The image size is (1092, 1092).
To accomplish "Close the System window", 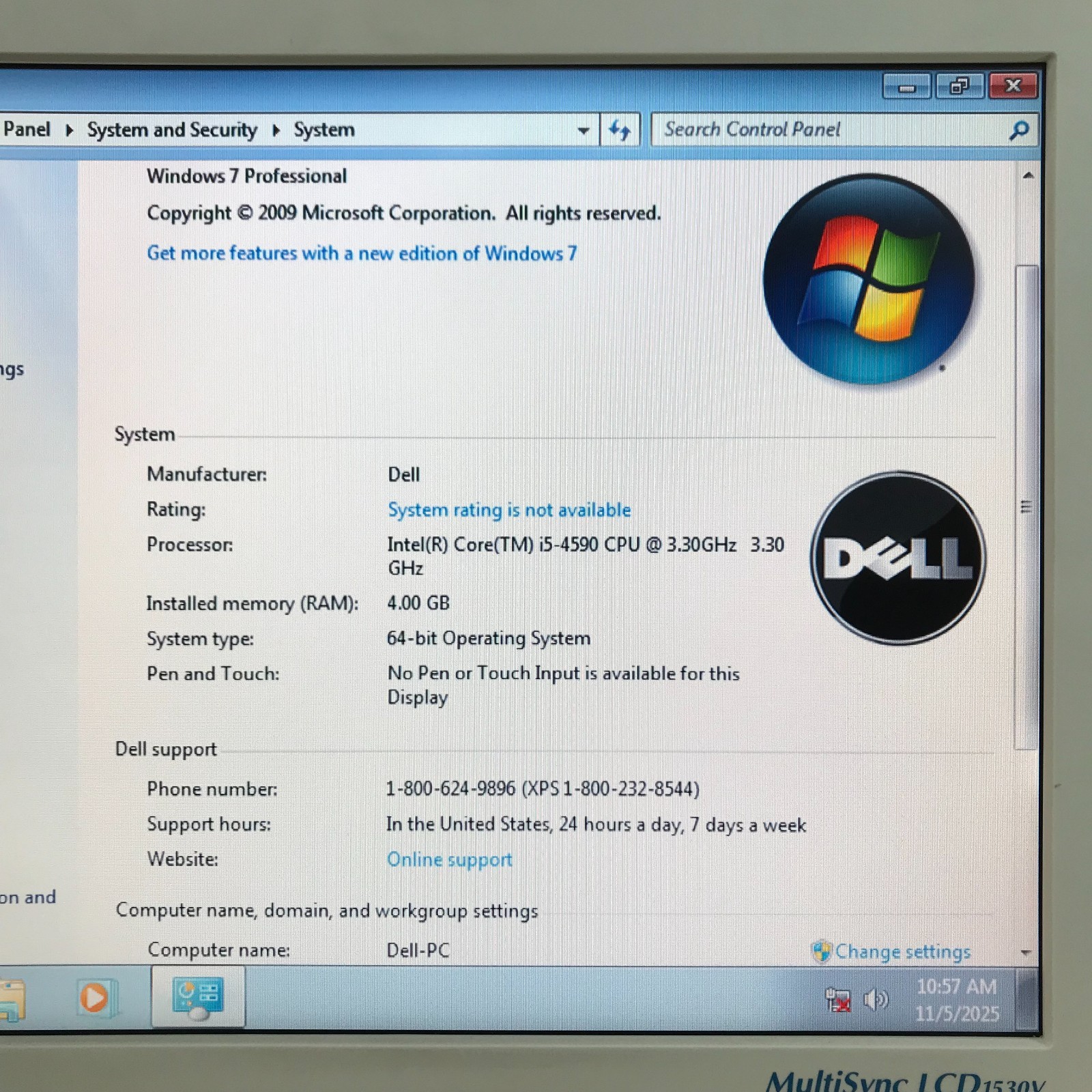I will click(1013, 85).
